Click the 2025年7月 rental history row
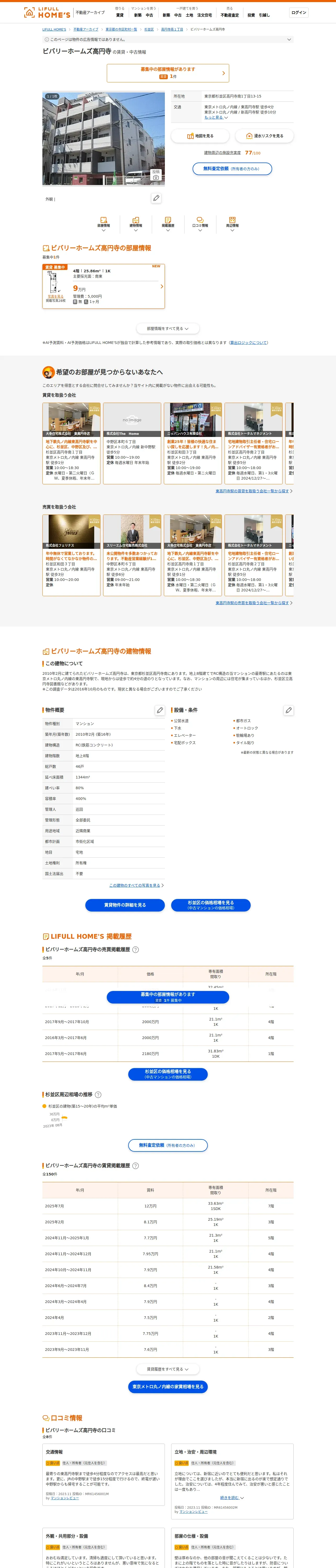The image size is (336, 1568). coord(168,1206)
